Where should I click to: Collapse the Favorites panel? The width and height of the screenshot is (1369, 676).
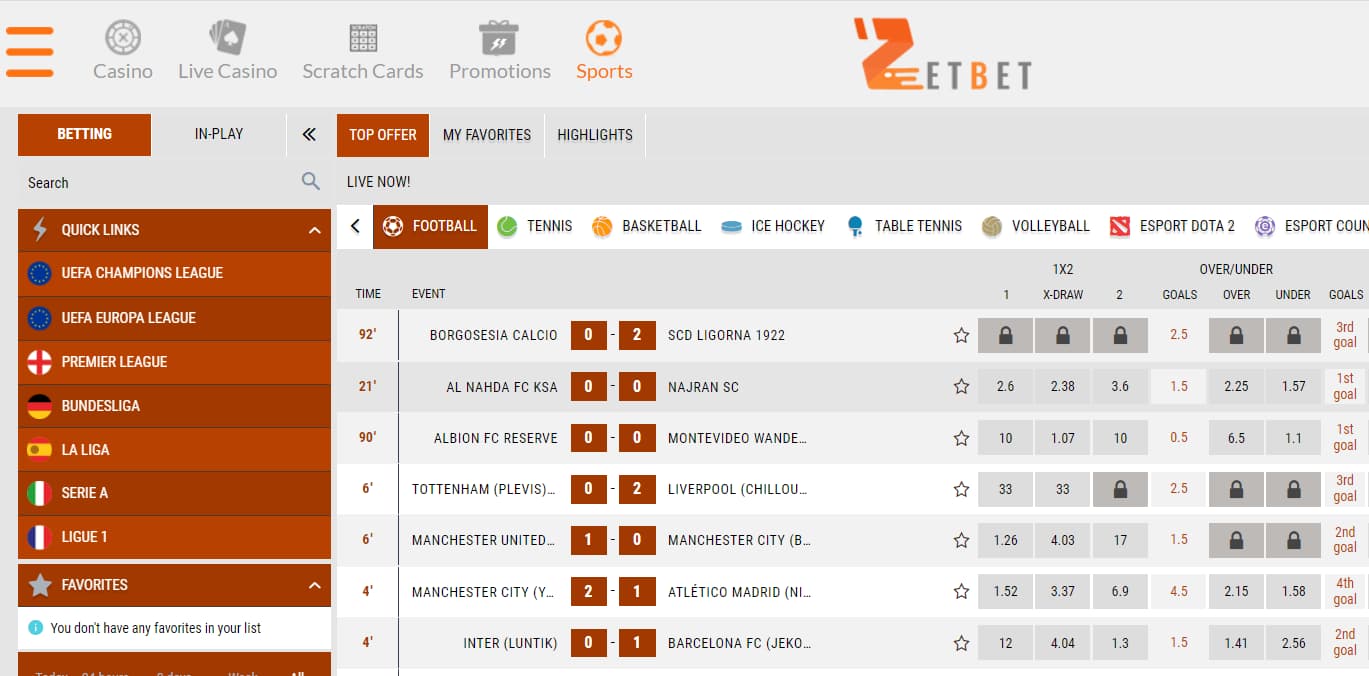(x=314, y=585)
